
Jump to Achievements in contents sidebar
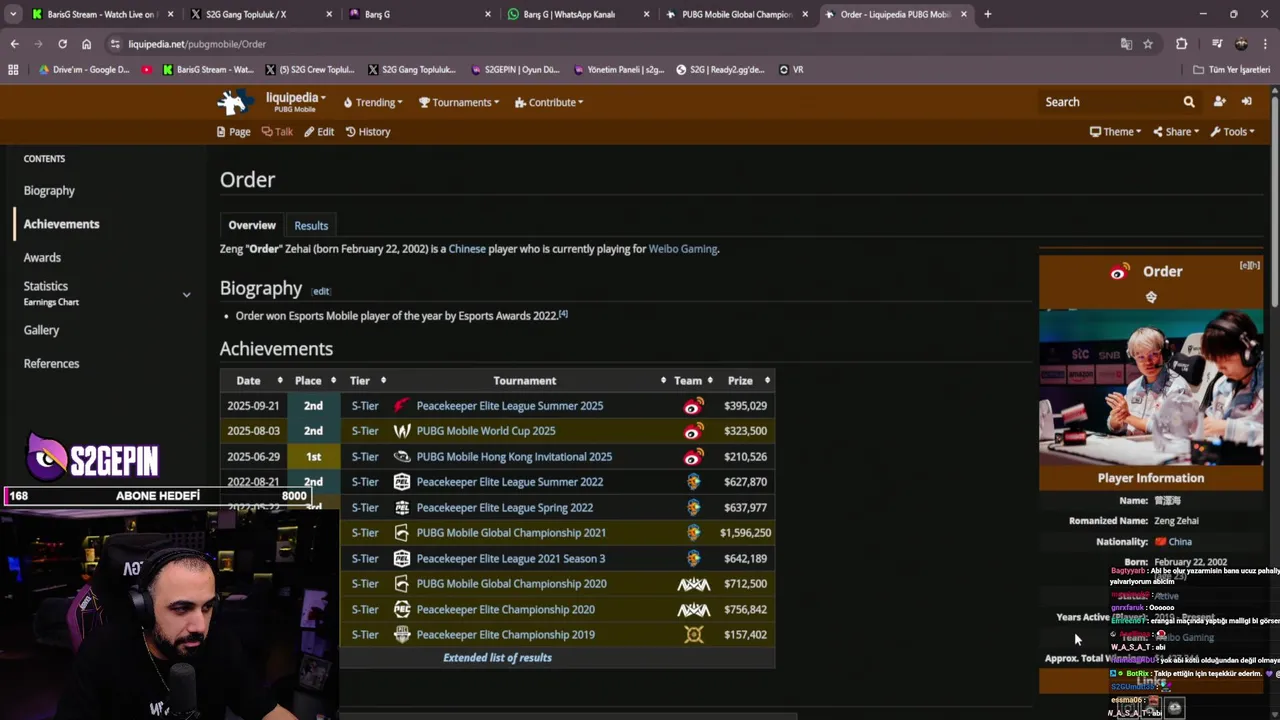61,224
